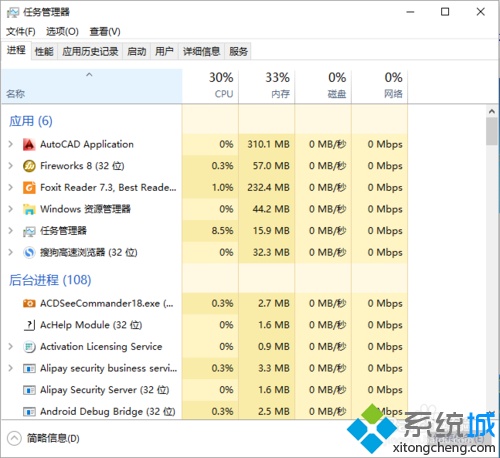Switch to the 用户 tab
The height and width of the screenshot is (458, 500).
click(x=164, y=51)
